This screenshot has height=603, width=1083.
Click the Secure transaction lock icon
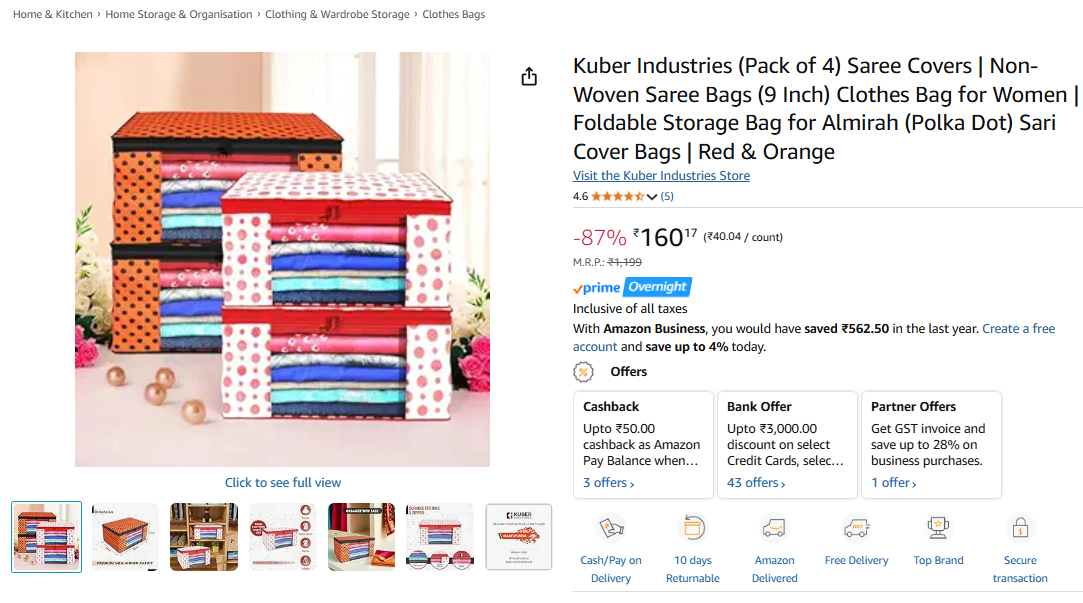pyautogui.click(x=1019, y=528)
